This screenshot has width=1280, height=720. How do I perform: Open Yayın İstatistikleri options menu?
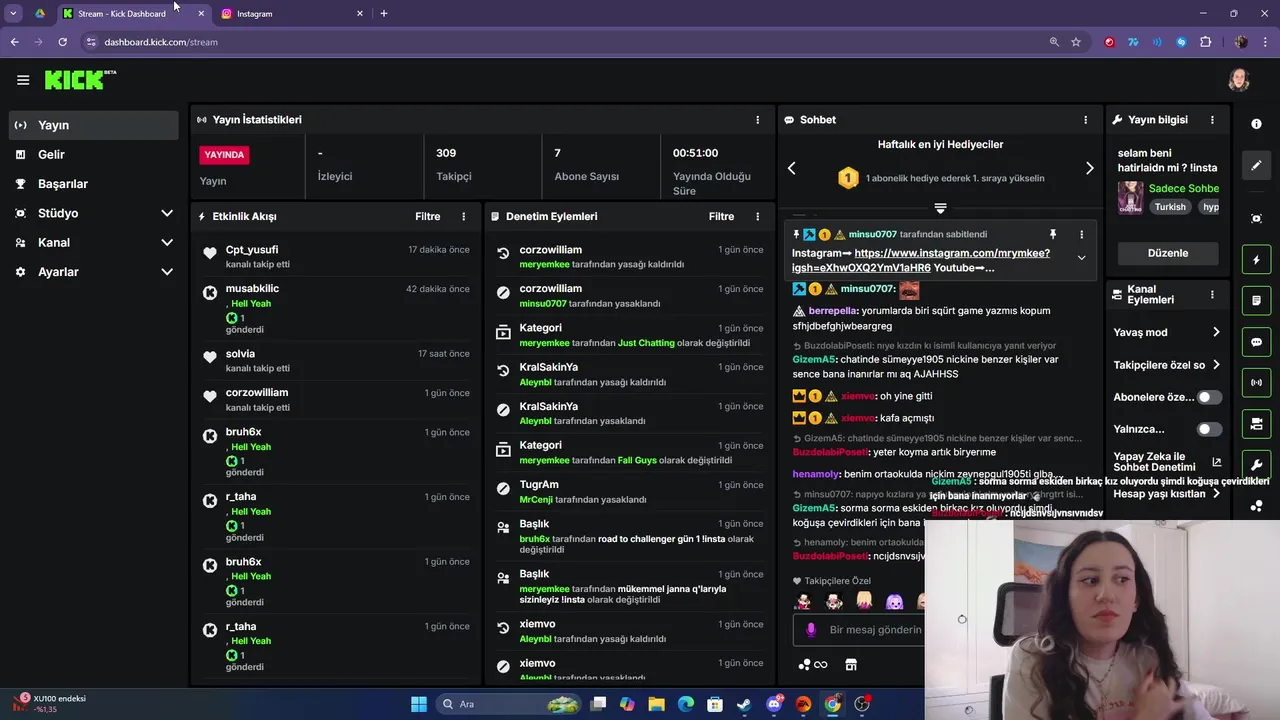point(758,120)
